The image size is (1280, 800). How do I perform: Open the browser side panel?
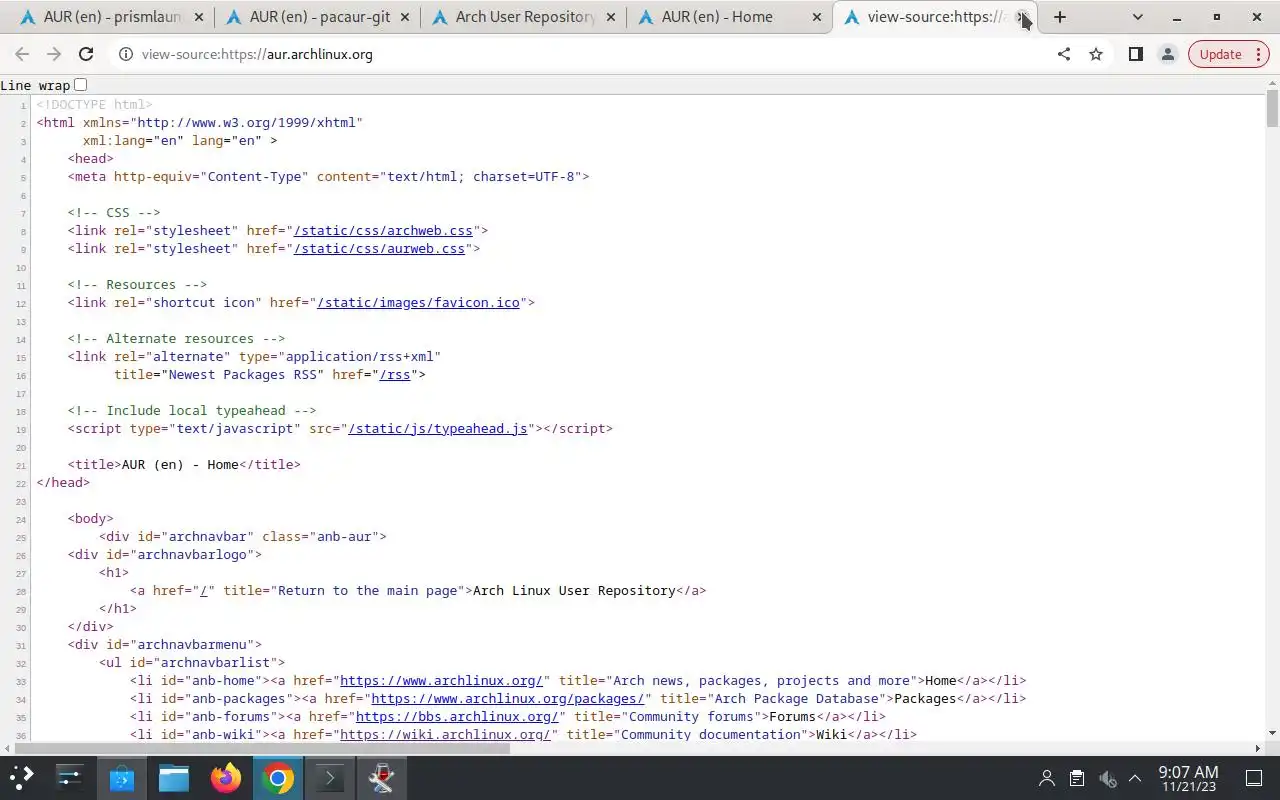tap(1135, 54)
